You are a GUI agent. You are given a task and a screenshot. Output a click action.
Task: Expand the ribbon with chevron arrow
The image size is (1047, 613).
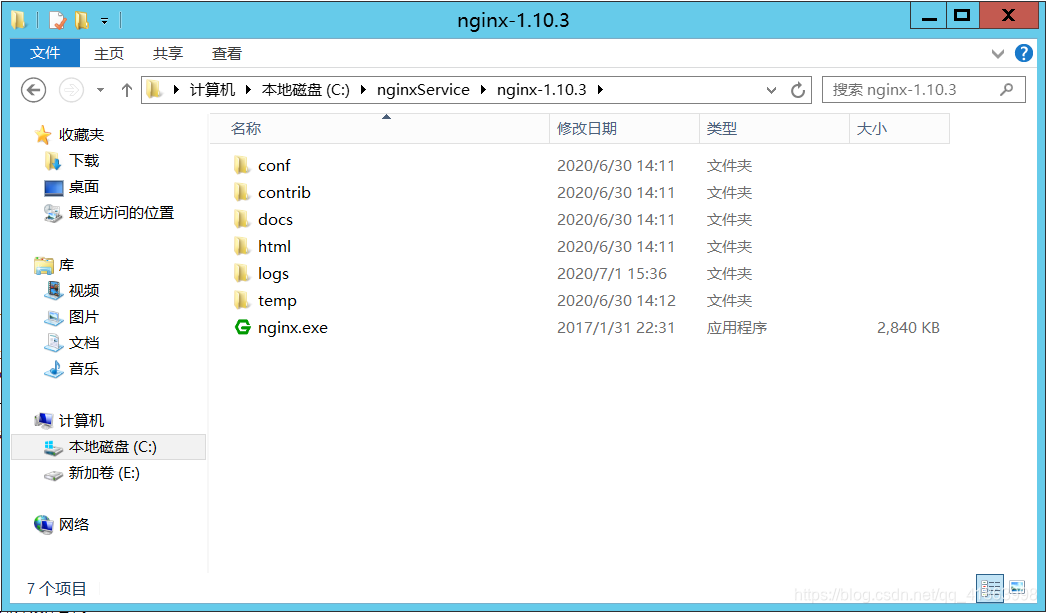[998, 53]
